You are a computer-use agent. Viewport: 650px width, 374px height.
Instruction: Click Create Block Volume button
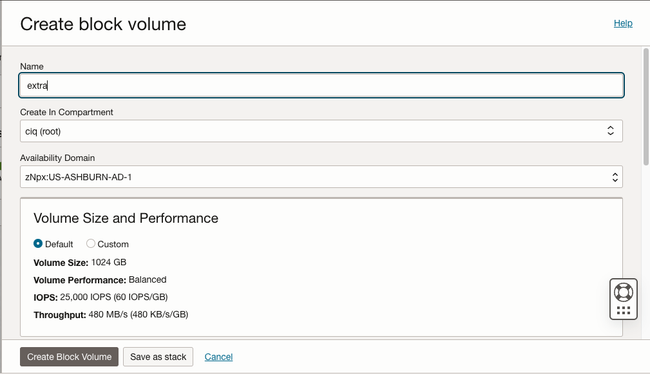[x=69, y=357]
